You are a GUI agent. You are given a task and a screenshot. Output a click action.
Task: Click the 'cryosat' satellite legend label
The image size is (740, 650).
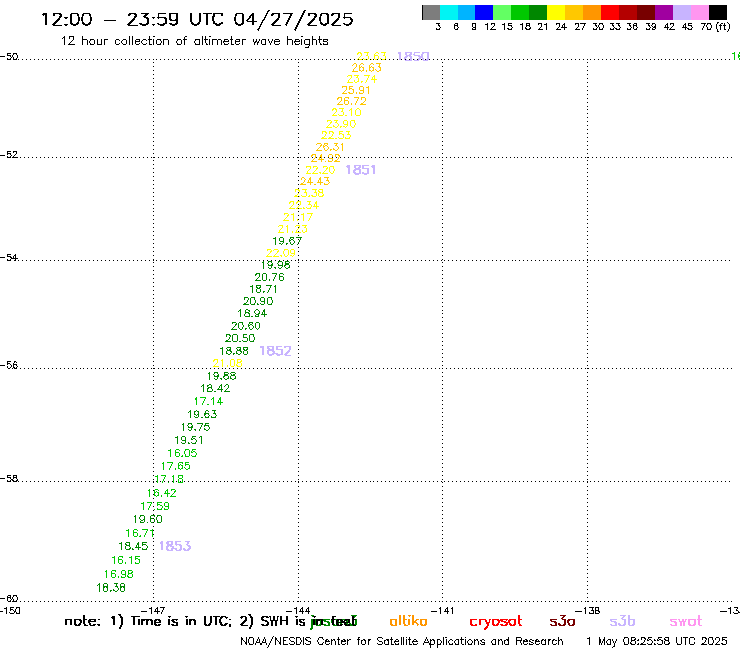coord(496,622)
